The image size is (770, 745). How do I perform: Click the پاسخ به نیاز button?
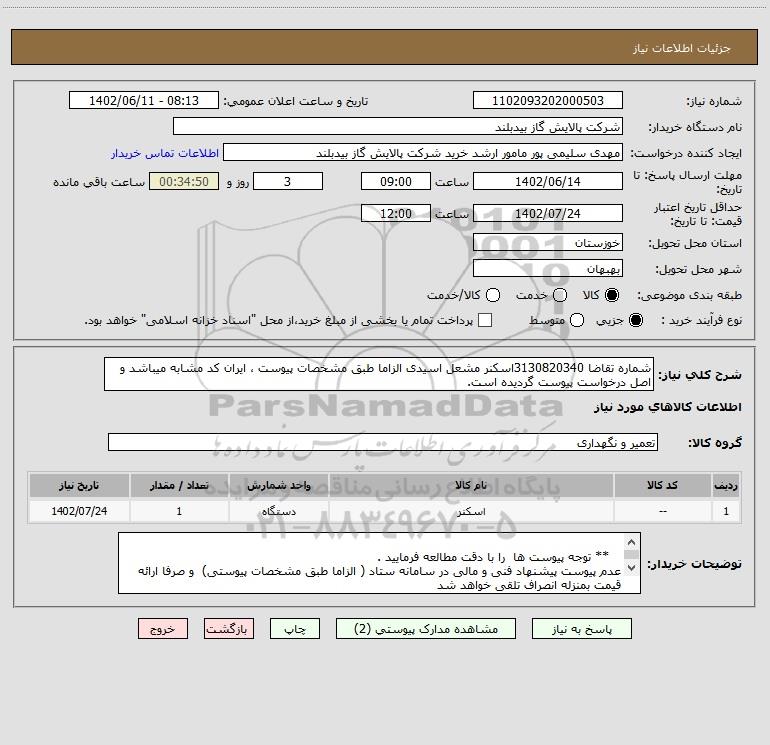581,629
